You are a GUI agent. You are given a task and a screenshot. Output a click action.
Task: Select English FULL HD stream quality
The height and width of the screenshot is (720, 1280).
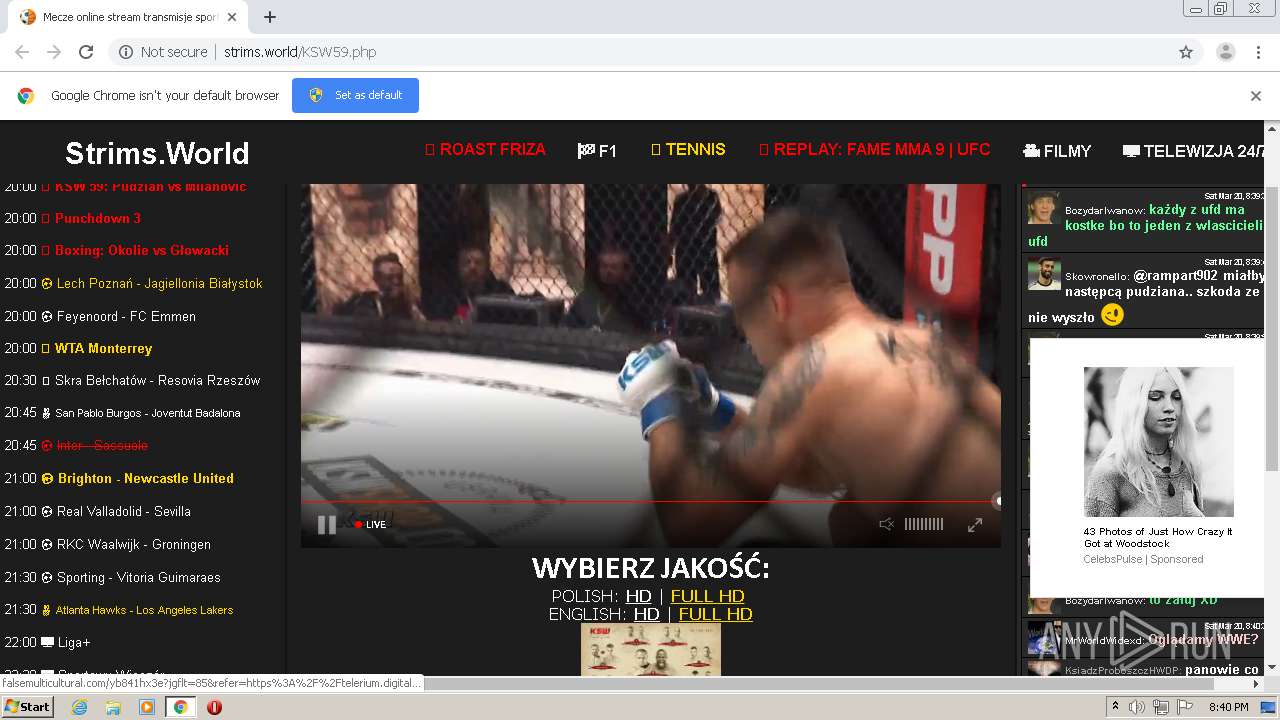[715, 614]
